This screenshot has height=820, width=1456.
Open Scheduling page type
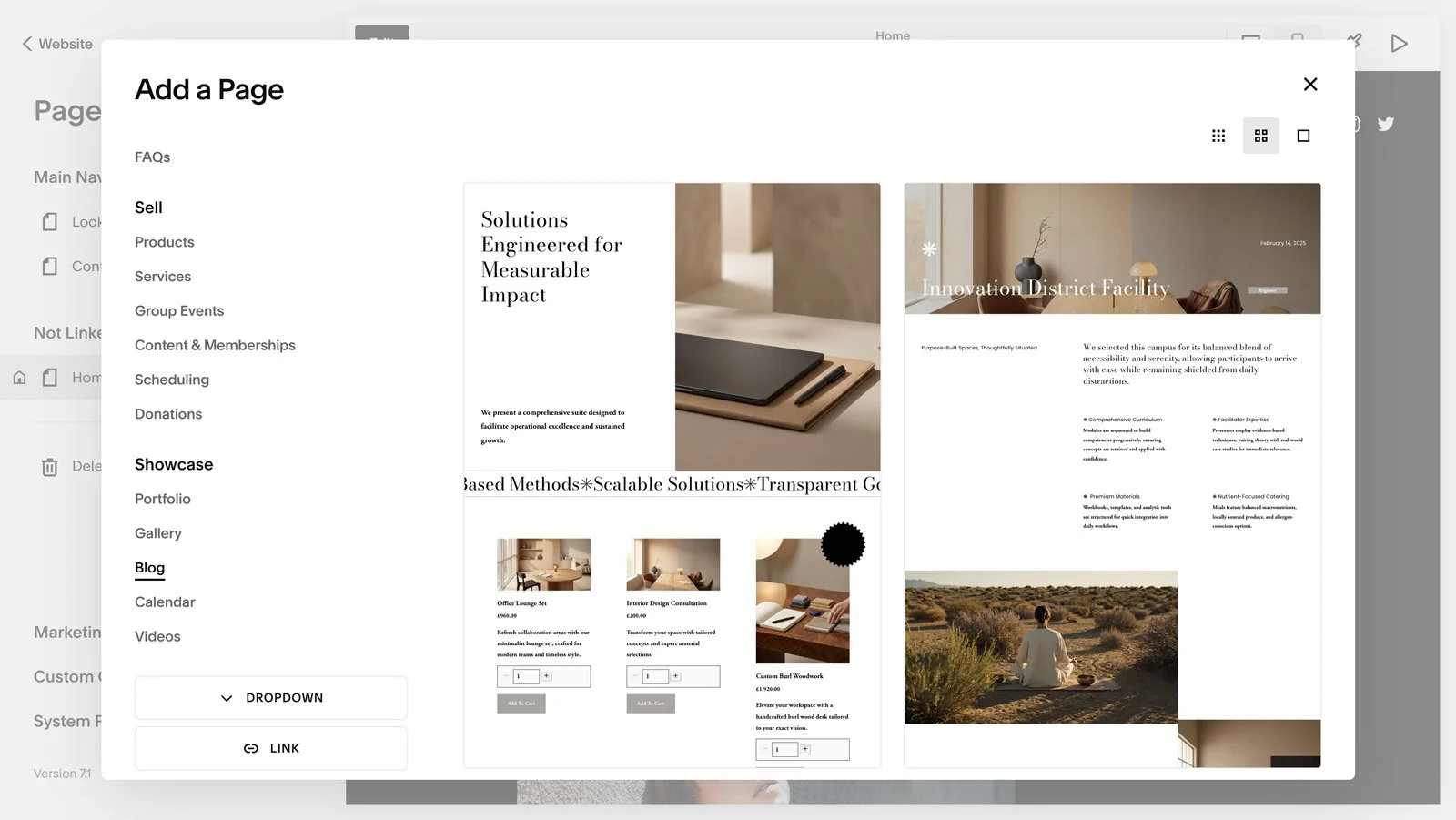point(172,380)
